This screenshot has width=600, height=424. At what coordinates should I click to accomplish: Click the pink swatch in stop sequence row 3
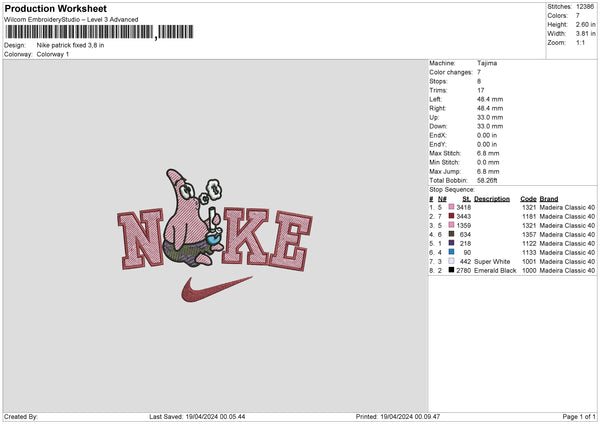(451, 225)
